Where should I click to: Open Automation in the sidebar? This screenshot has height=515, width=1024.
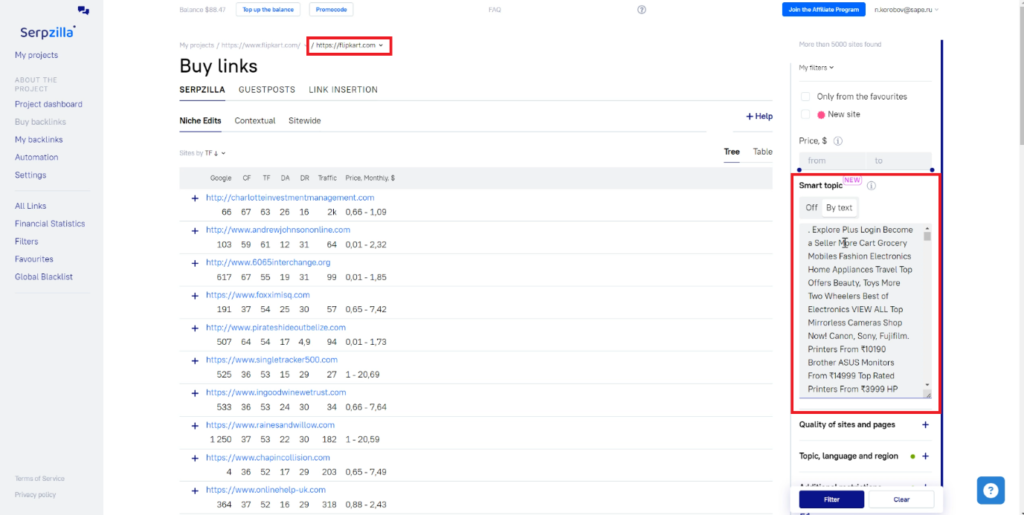(37, 157)
